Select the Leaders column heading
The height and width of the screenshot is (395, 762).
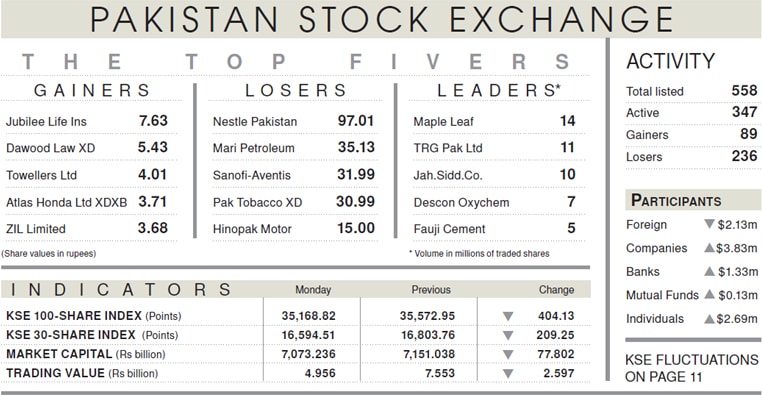click(499, 90)
